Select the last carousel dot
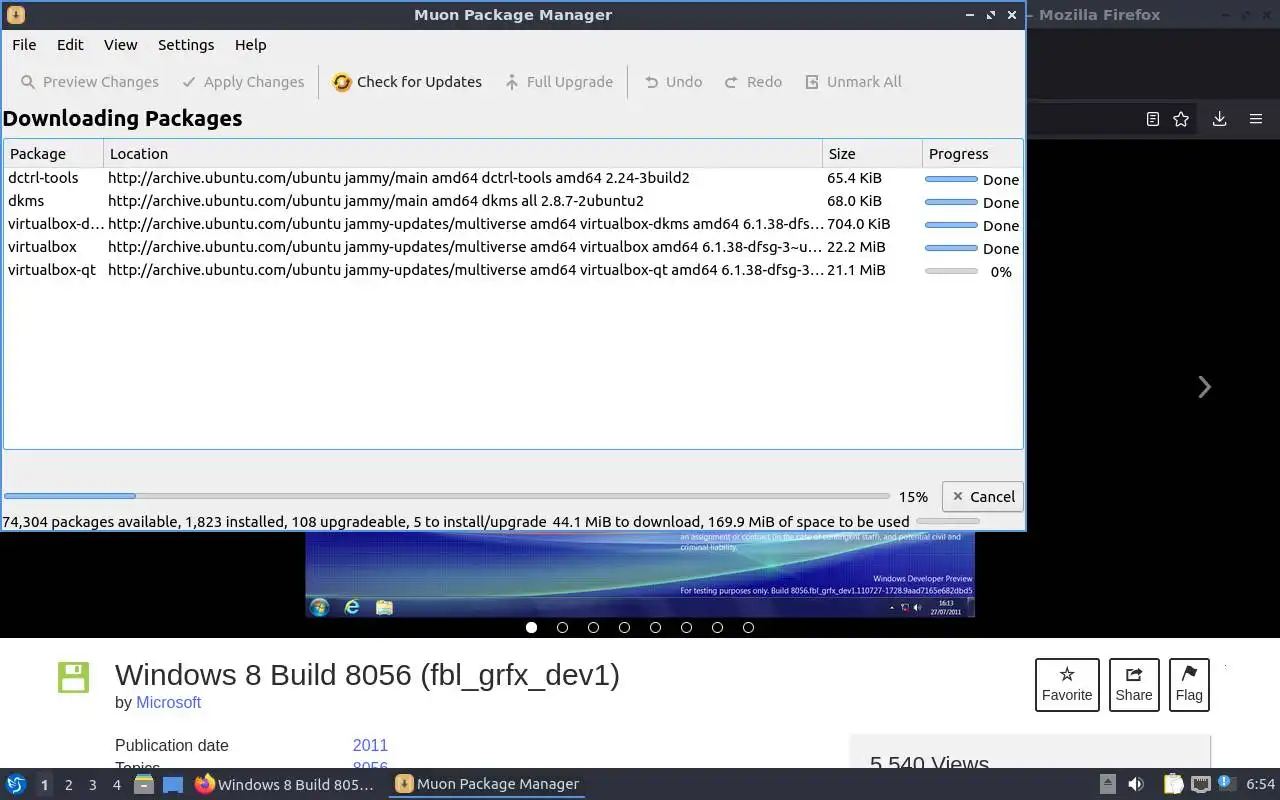This screenshot has width=1280, height=800. [x=748, y=627]
